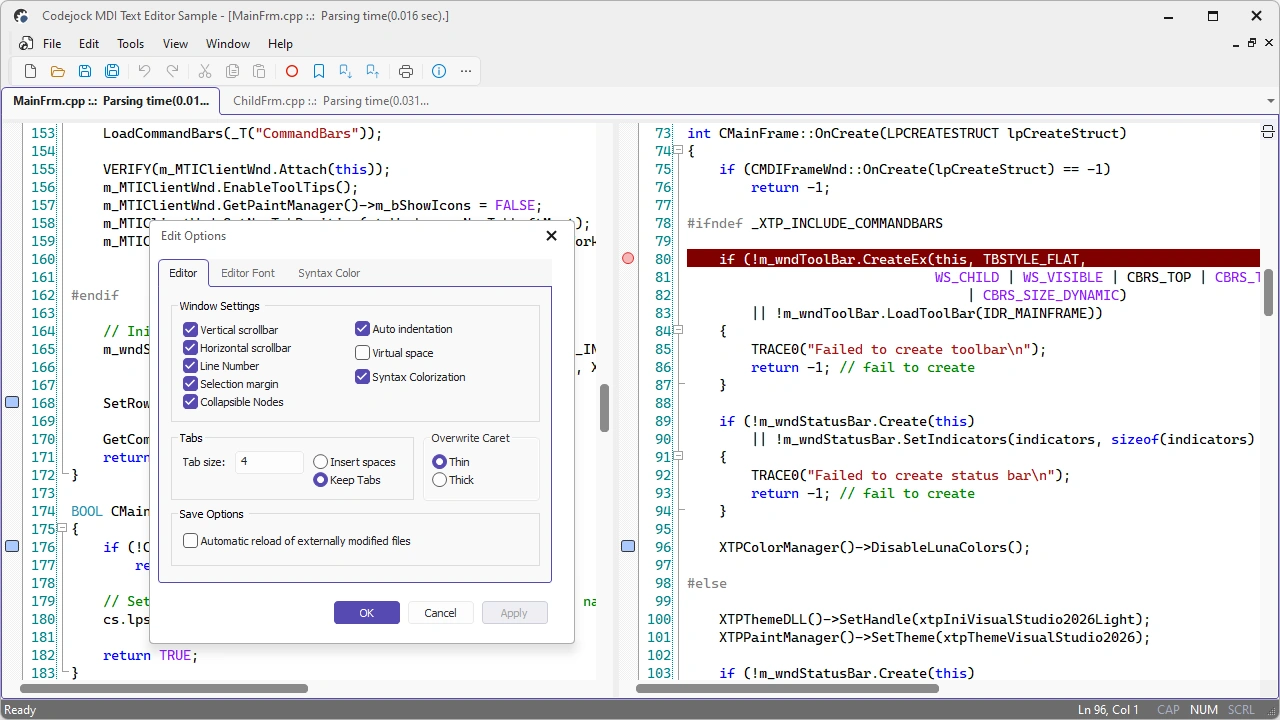Select the Editor tab in dialog
Screen dimensions: 1280x720
(183, 273)
